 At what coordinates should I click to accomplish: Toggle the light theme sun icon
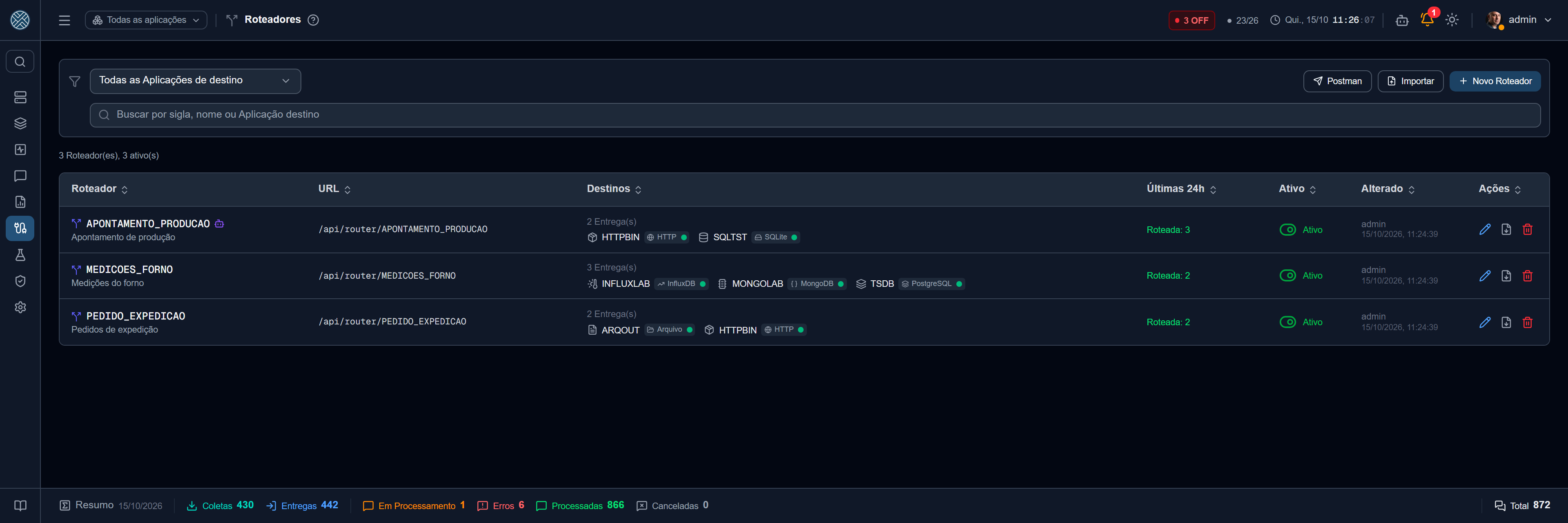[x=1452, y=20]
